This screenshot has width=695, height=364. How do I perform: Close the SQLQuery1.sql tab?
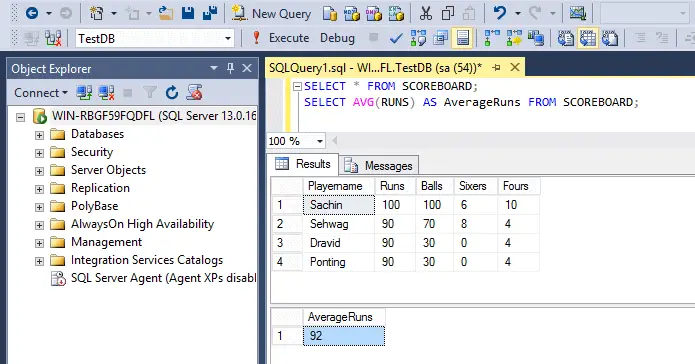[x=515, y=67]
